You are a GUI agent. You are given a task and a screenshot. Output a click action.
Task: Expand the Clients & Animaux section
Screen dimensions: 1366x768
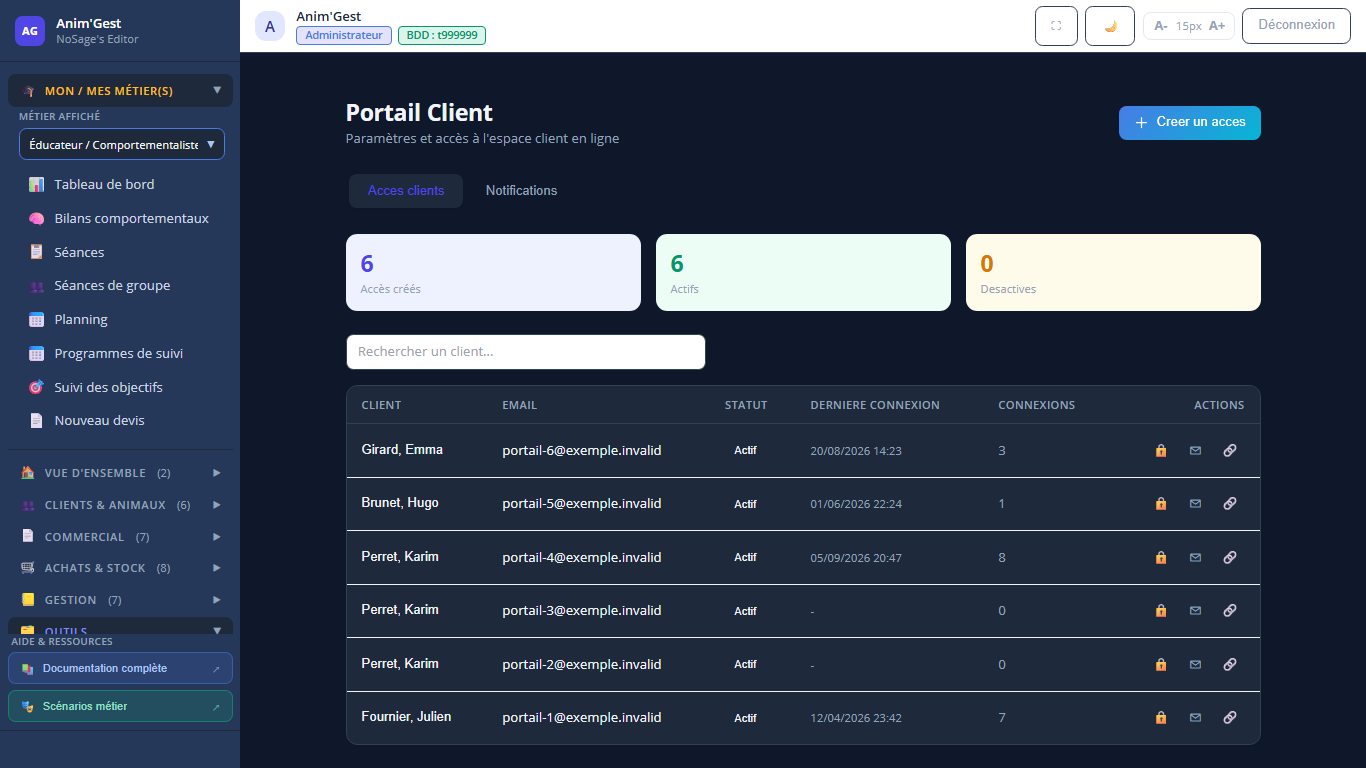click(x=120, y=505)
